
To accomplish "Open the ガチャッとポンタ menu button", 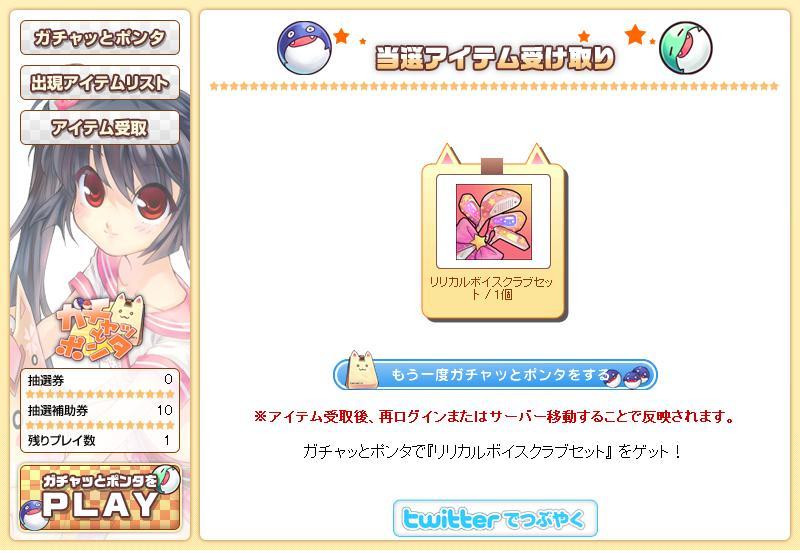I will [100, 37].
